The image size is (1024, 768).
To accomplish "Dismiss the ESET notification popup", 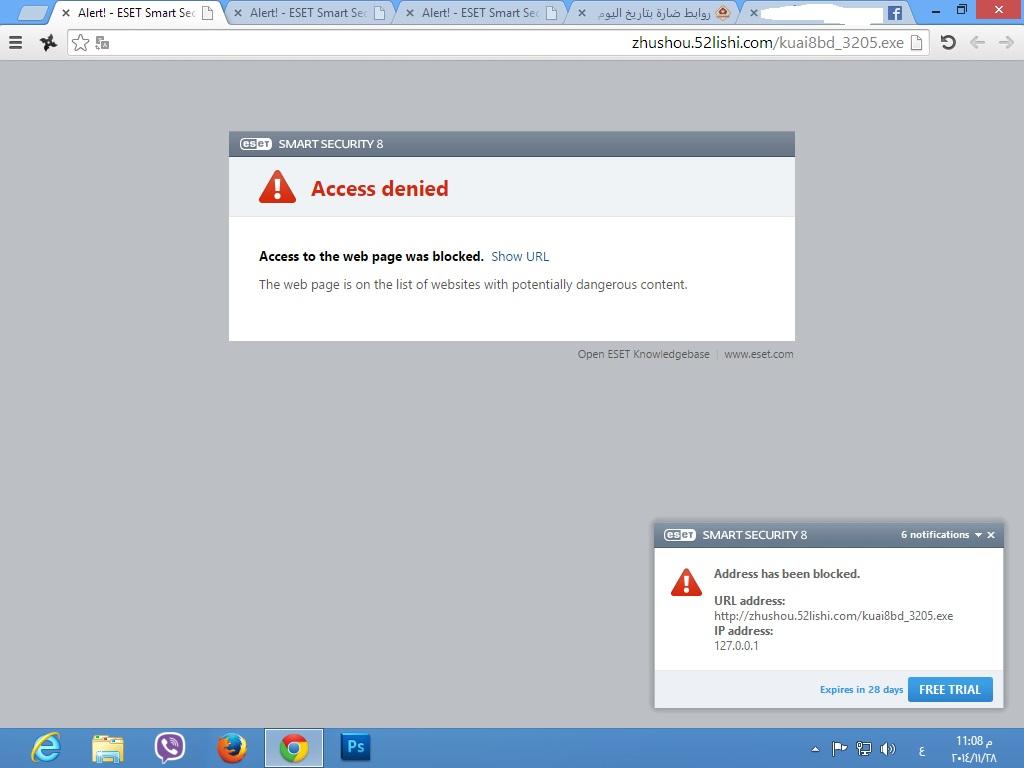I will pyautogui.click(x=991, y=535).
